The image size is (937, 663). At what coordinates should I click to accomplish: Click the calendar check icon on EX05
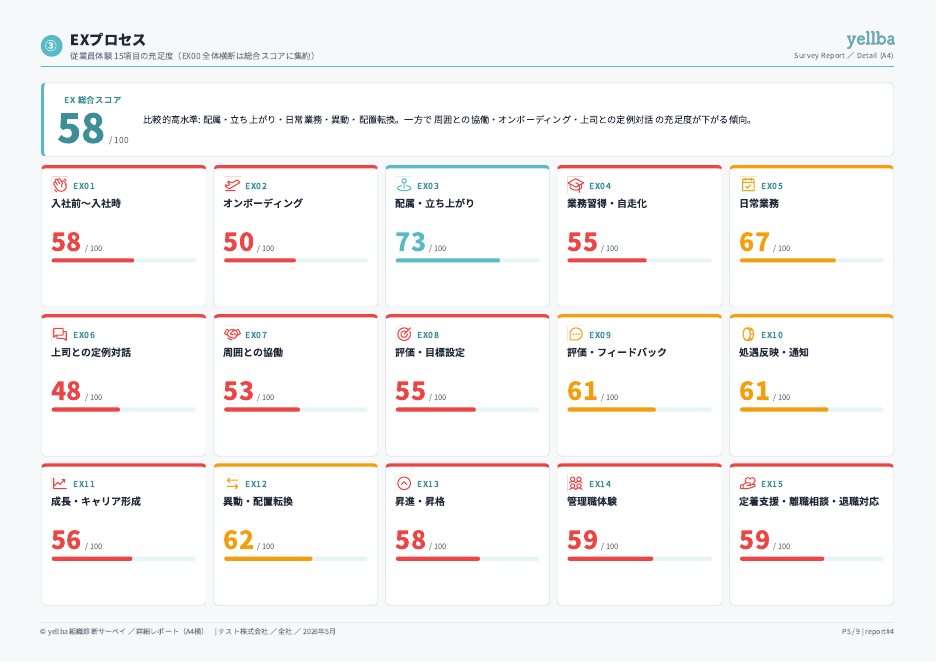tap(748, 185)
